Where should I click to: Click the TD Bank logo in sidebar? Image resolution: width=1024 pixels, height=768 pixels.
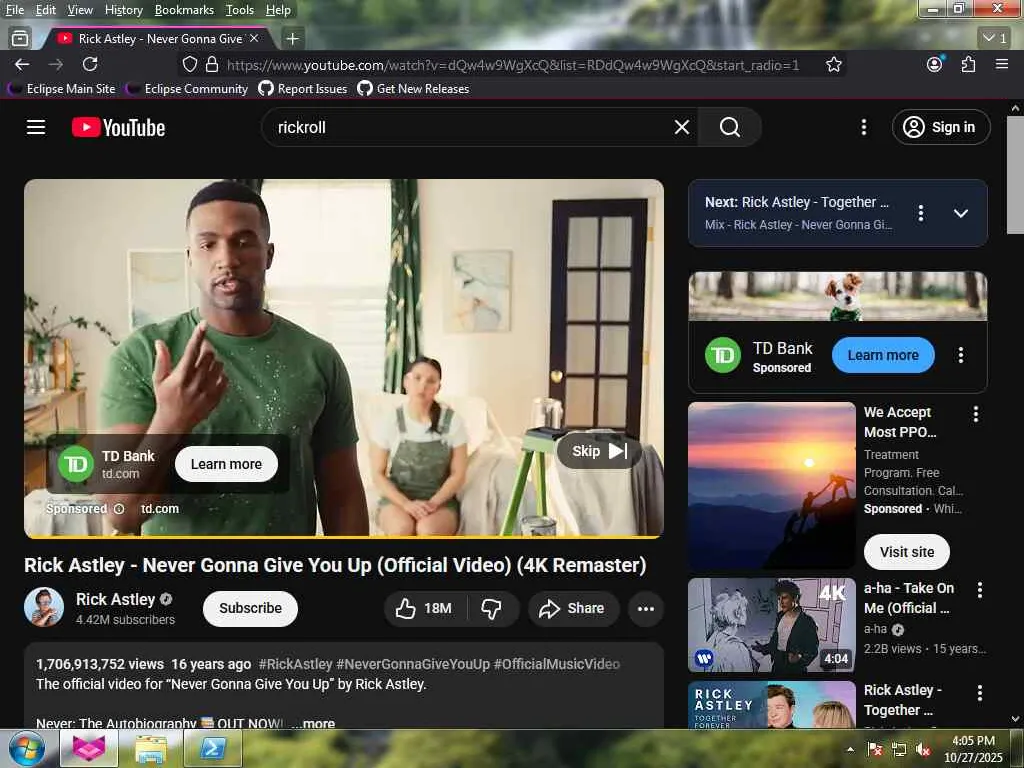(x=723, y=355)
